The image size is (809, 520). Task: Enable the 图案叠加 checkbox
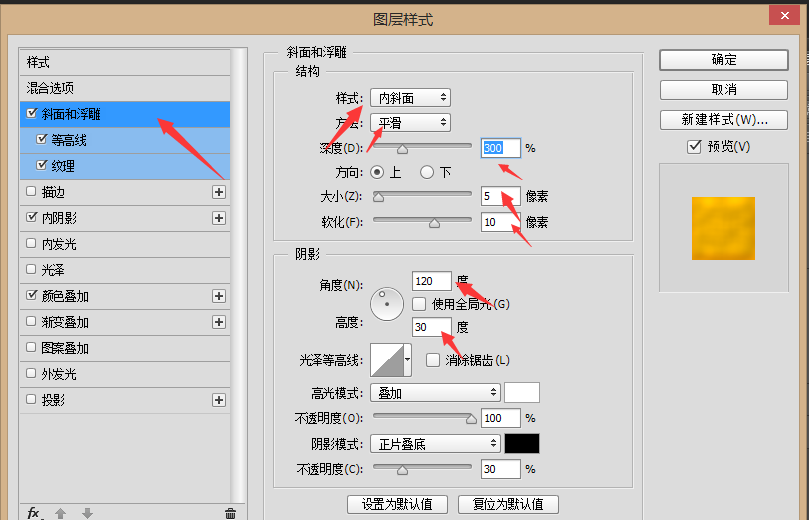[31, 347]
